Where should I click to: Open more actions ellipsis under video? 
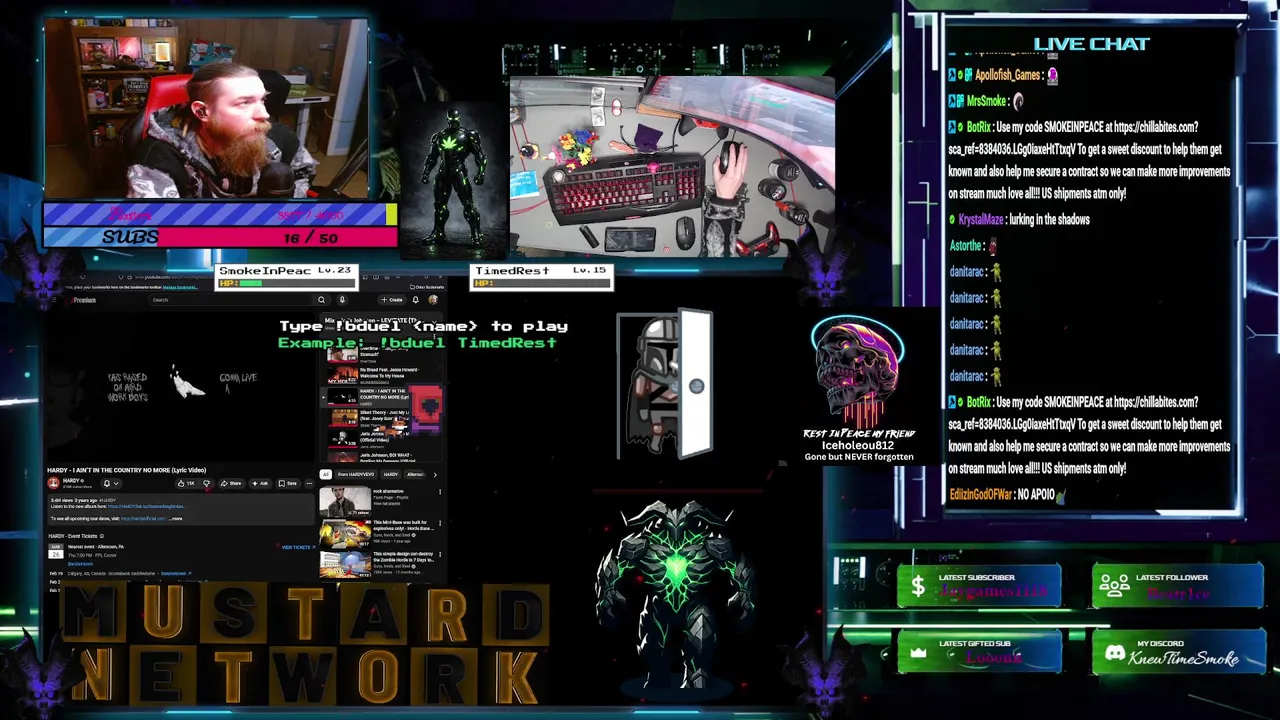[310, 483]
